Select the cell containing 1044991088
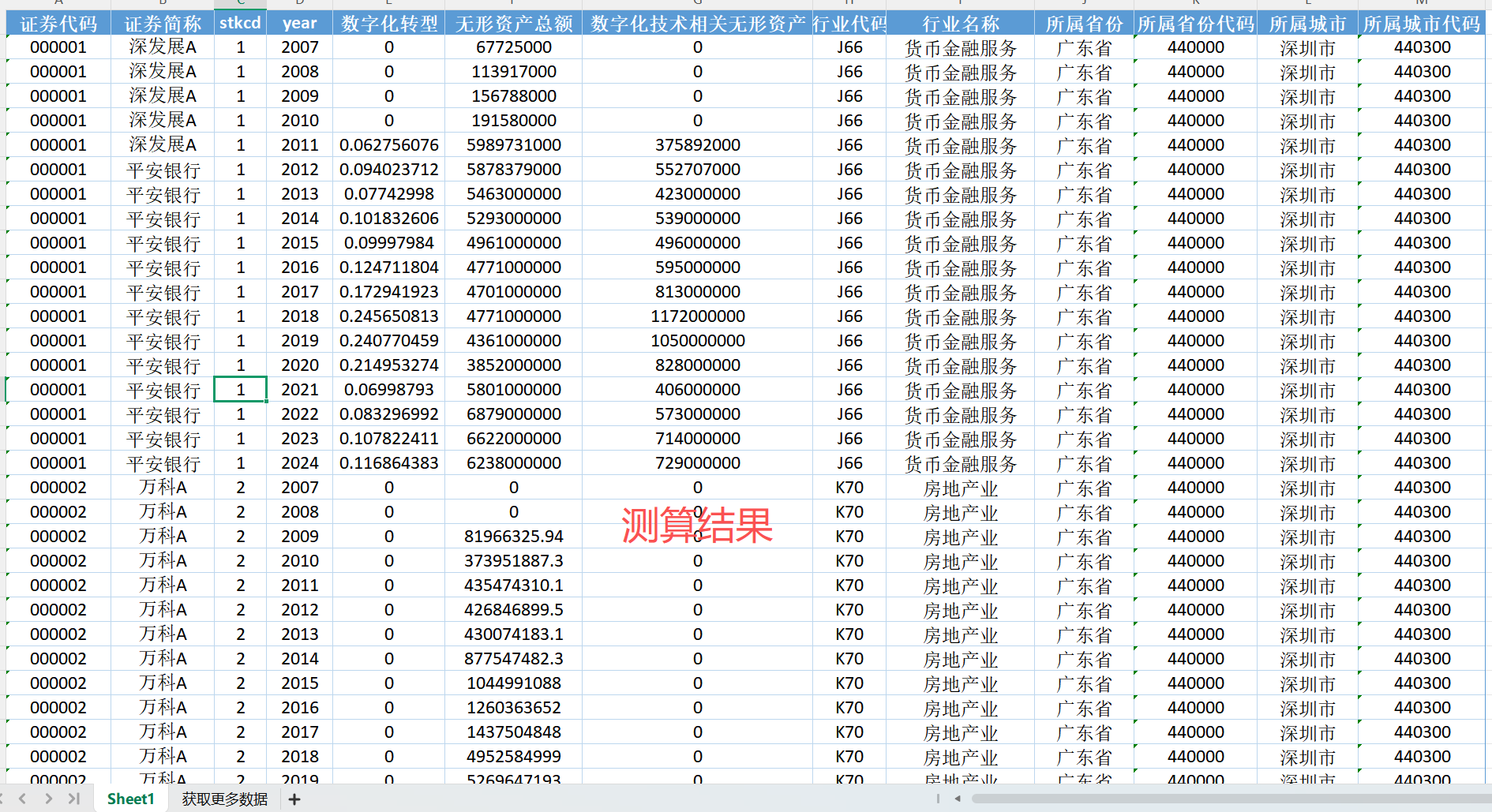This screenshot has height=812, width=1492. [x=514, y=683]
